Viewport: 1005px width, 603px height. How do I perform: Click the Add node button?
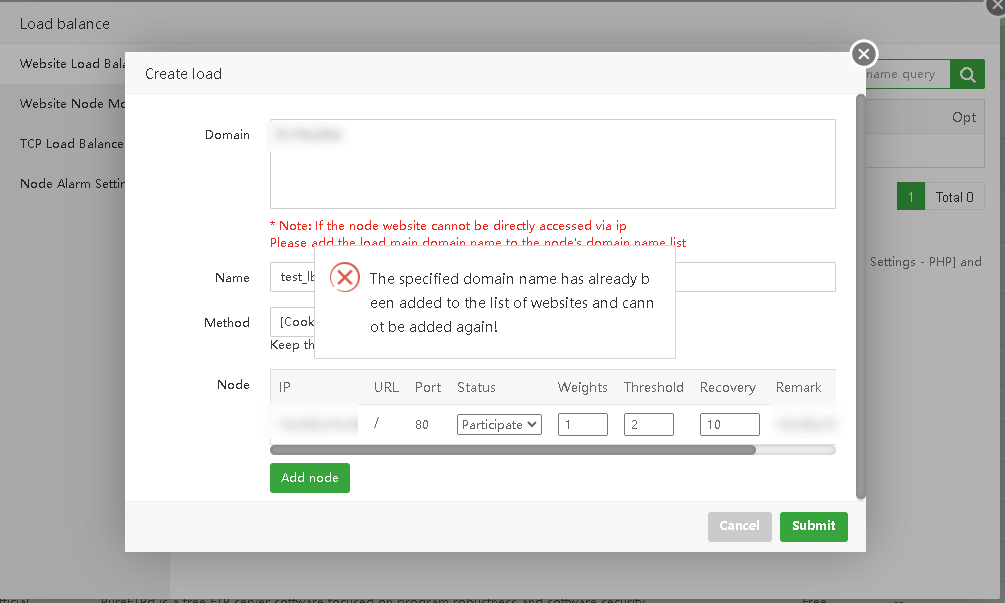(x=310, y=478)
